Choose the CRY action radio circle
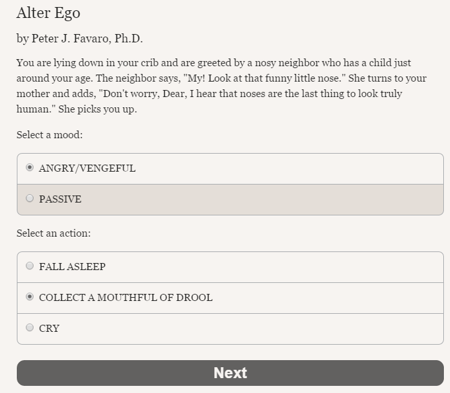The height and width of the screenshot is (393, 450). [30, 327]
